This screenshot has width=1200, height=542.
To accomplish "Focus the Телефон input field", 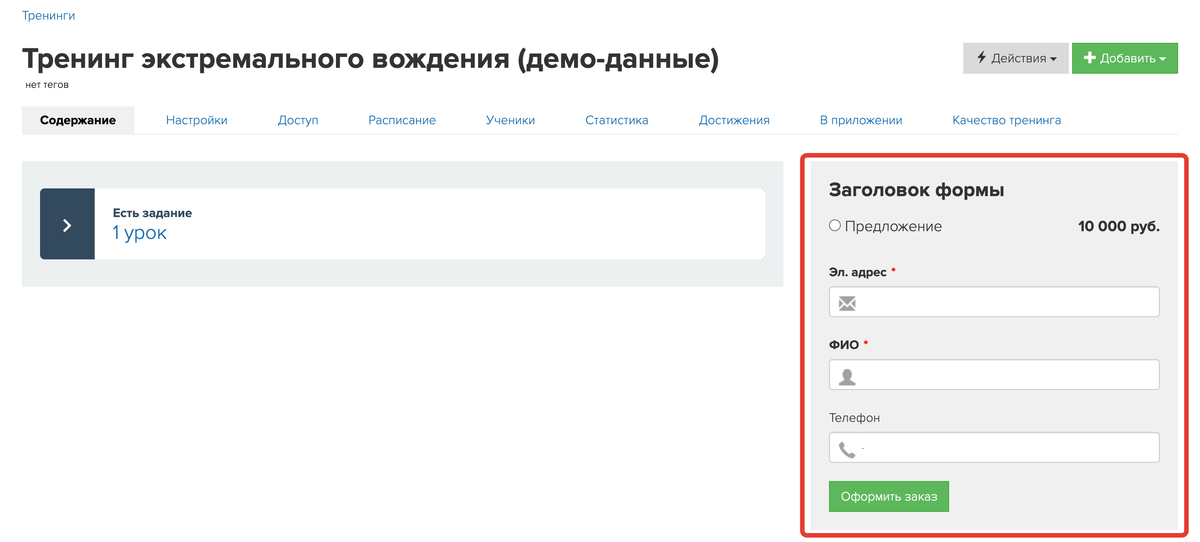I will (x=994, y=447).
